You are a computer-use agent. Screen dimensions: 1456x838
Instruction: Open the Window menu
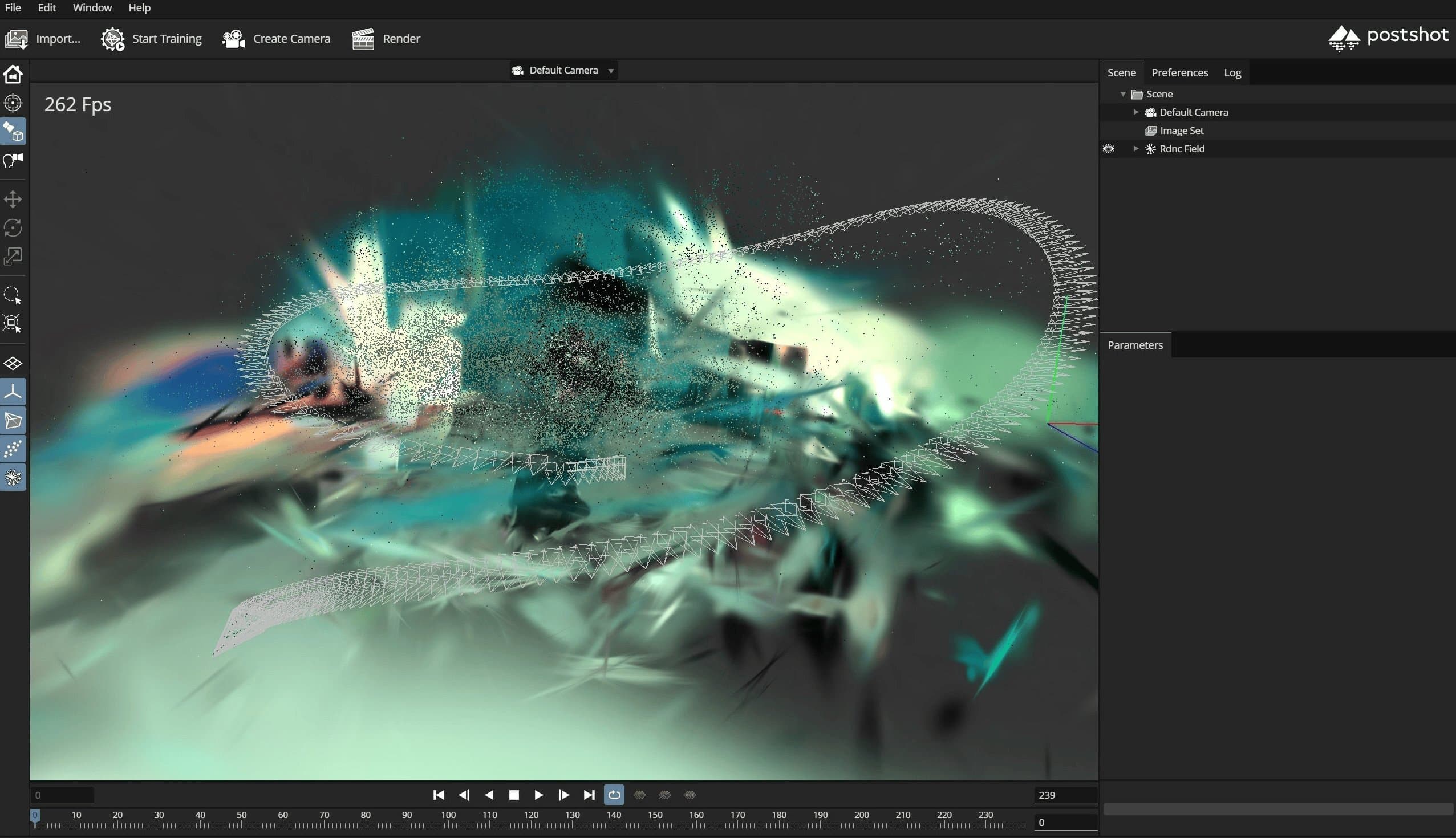click(x=92, y=7)
